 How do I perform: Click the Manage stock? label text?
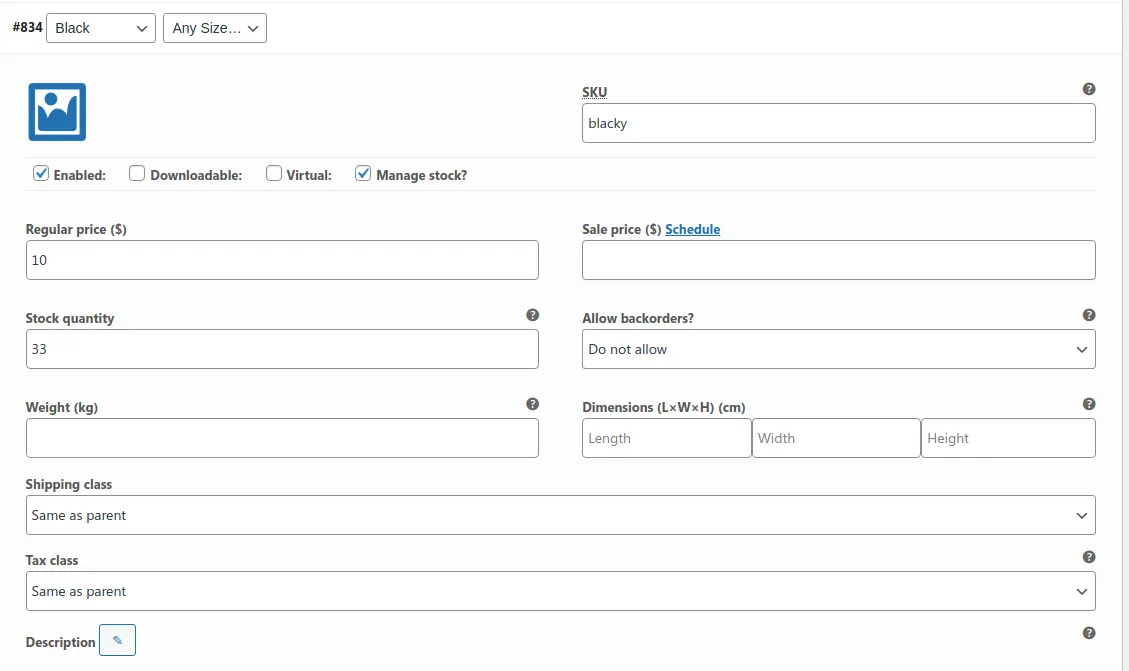(421, 175)
